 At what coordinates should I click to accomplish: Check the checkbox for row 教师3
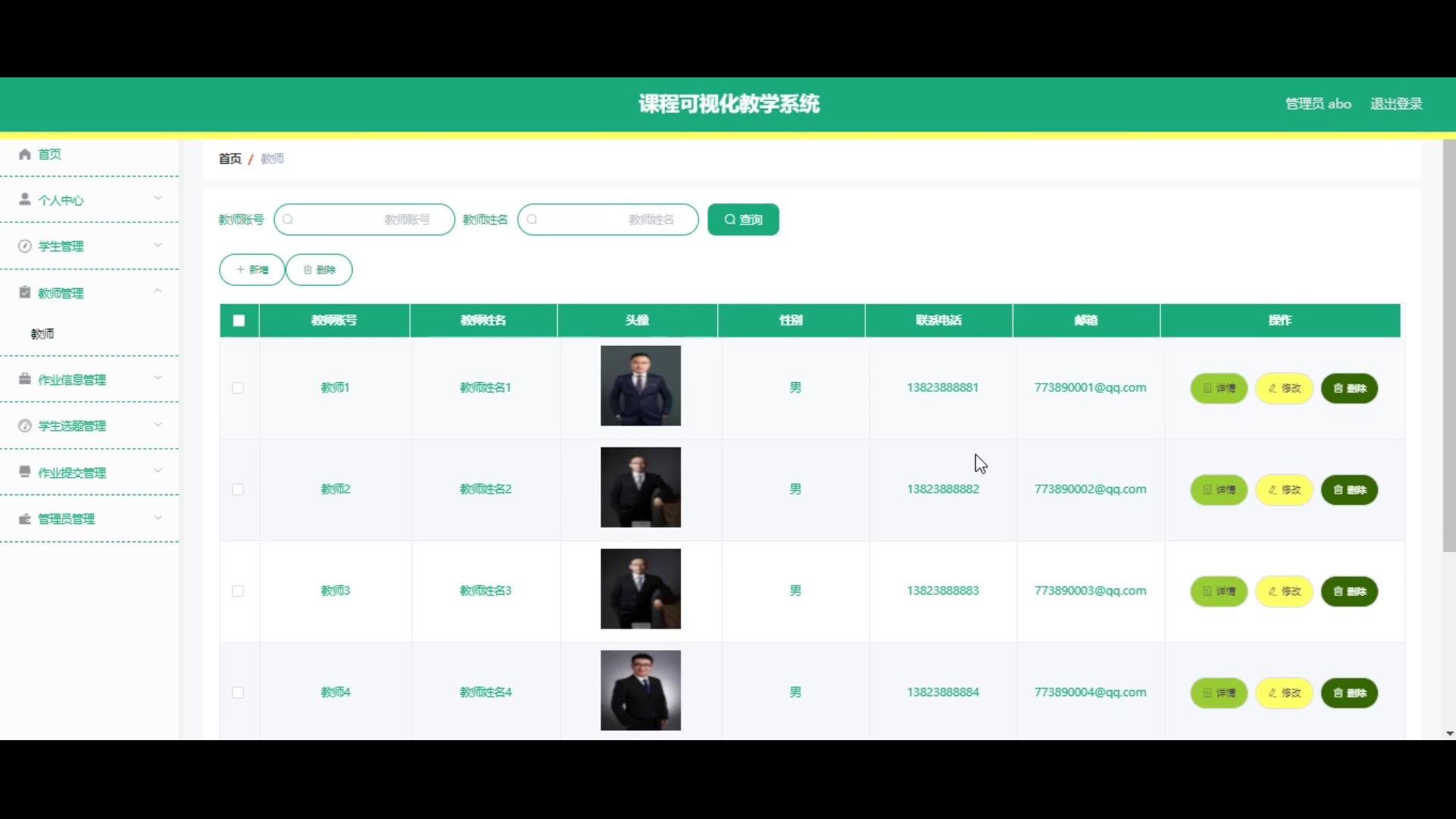coord(238,591)
